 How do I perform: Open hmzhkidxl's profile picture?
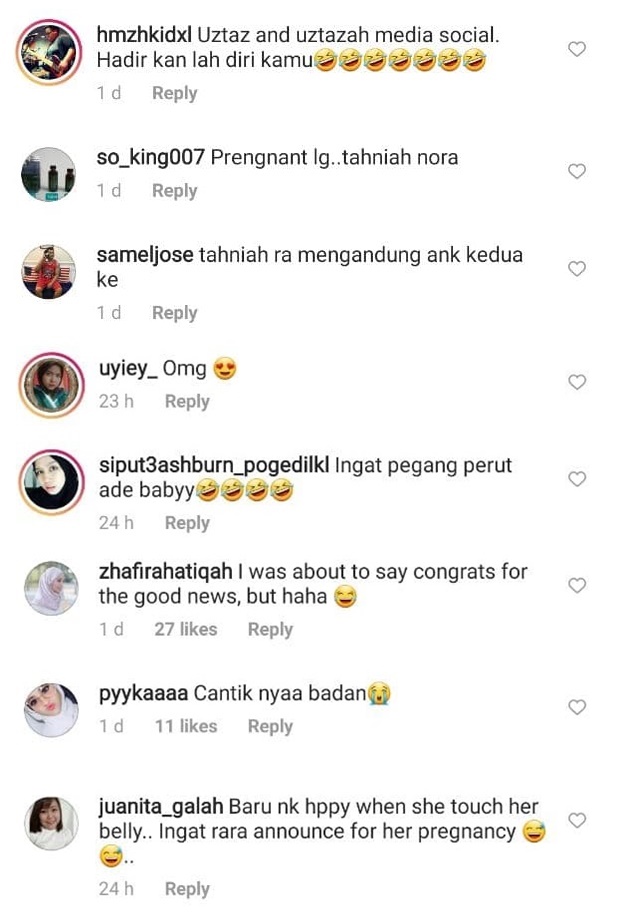(x=49, y=52)
